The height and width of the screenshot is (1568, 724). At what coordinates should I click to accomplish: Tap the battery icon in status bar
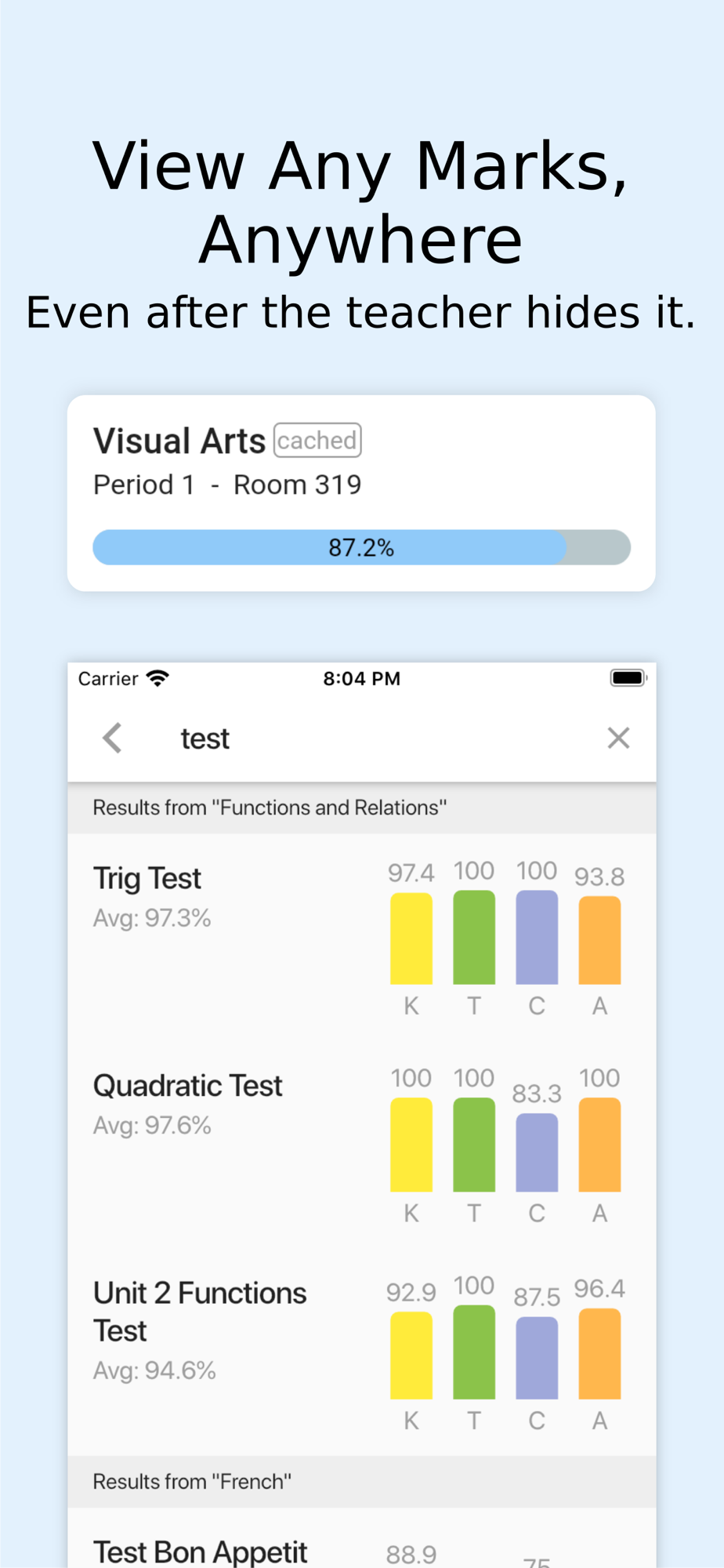pos(628,677)
